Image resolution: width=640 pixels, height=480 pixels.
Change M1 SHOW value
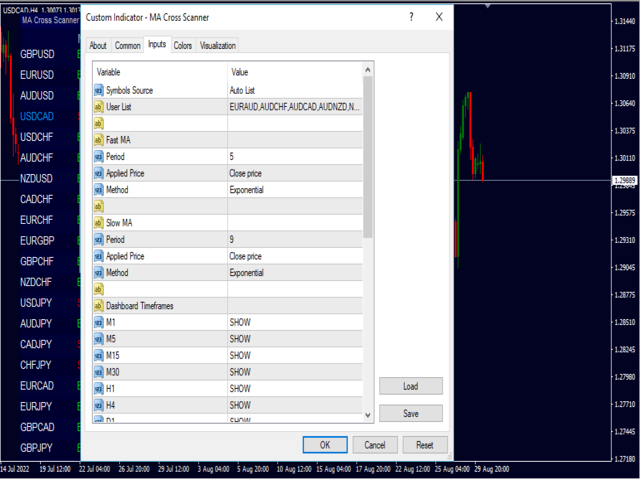[295, 322]
